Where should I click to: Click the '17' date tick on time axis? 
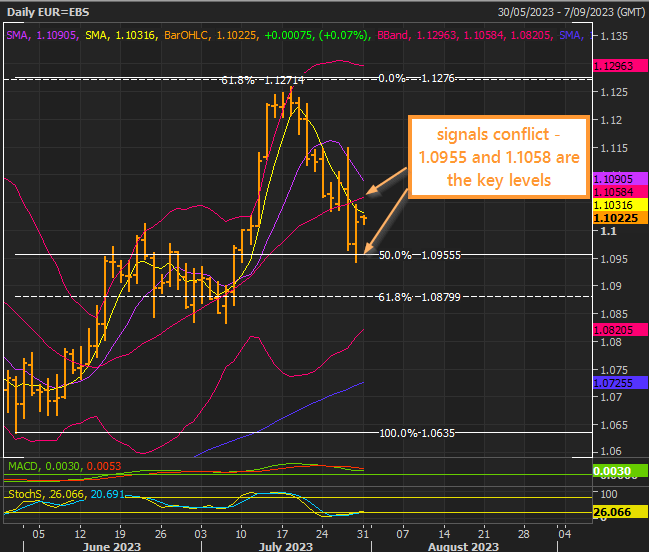[x=282, y=534]
